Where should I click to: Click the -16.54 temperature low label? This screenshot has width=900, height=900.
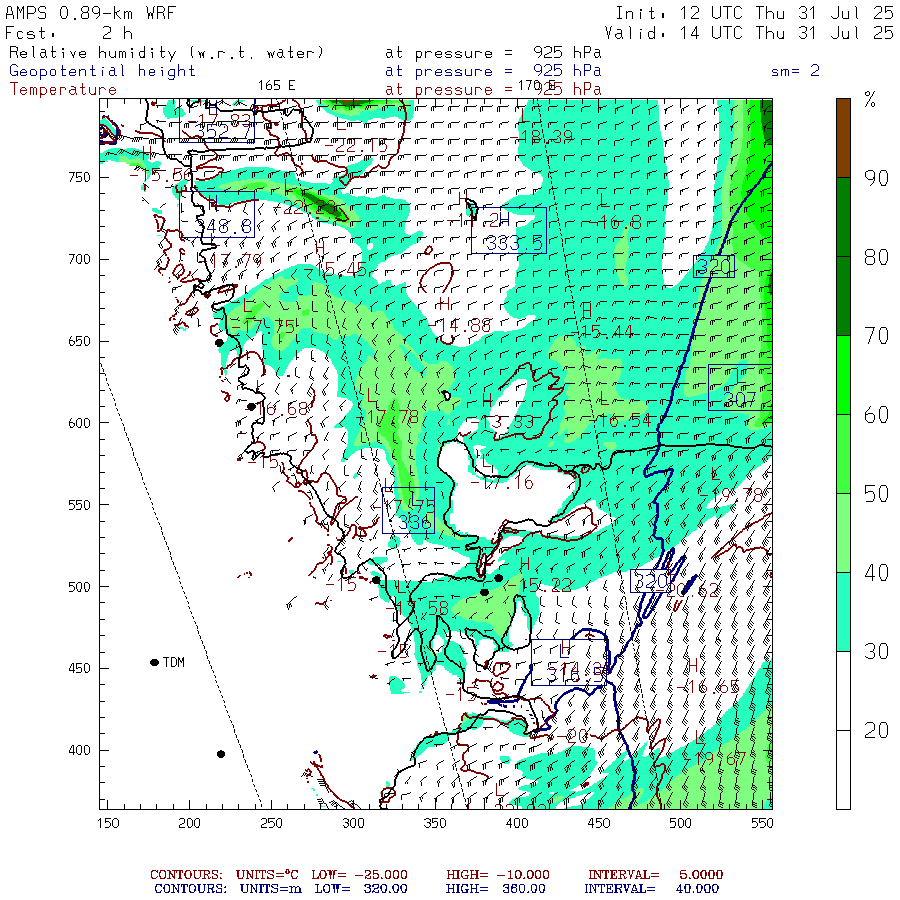click(621, 421)
